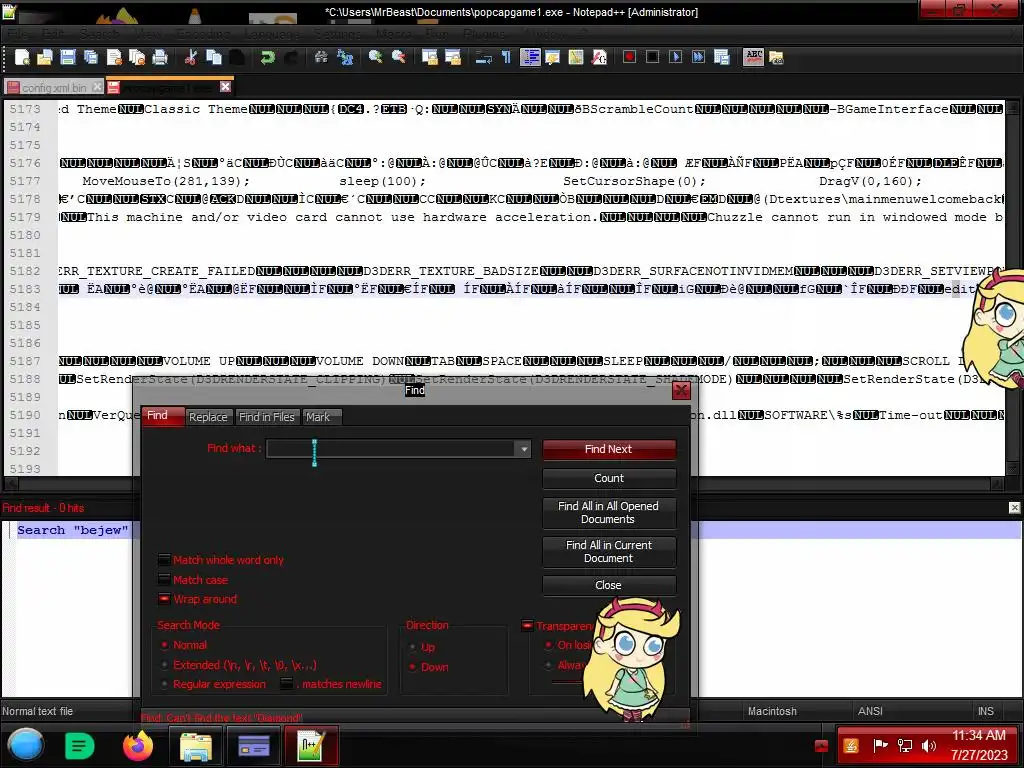The width and height of the screenshot is (1024, 768).
Task: Click the Replace toolbar icon
Action: click(345, 57)
